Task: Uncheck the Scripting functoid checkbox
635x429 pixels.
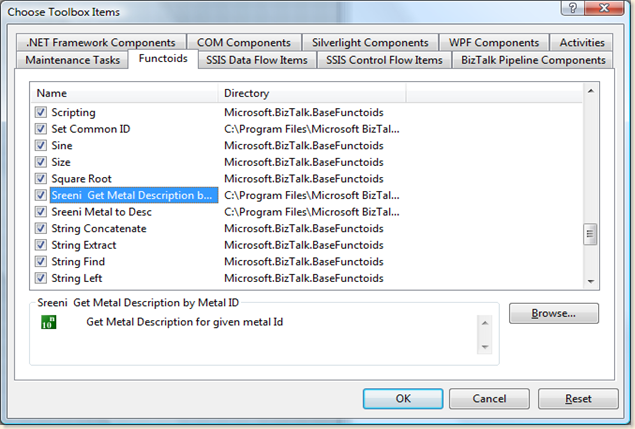Action: coord(41,113)
